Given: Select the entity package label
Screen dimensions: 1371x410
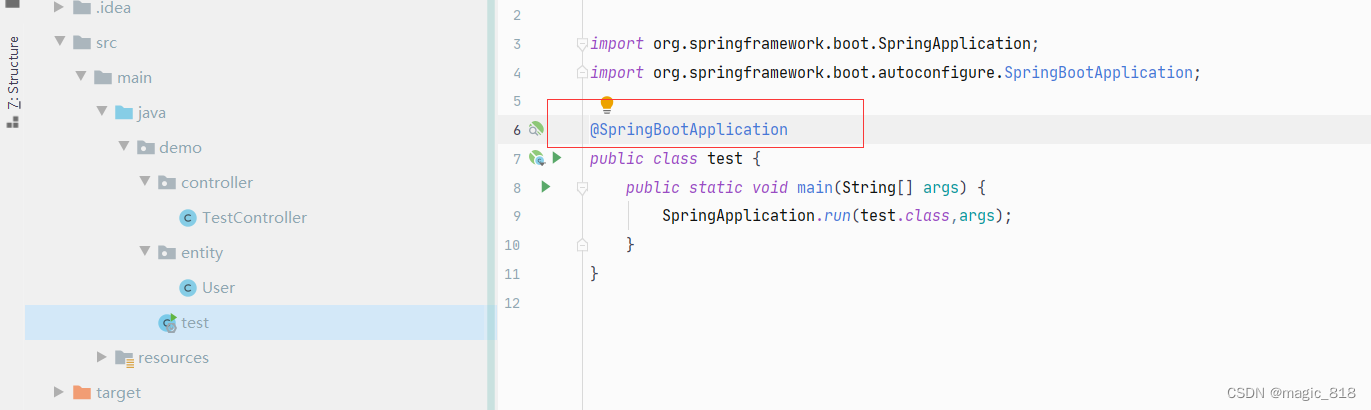Looking at the screenshot, I should click(202, 252).
